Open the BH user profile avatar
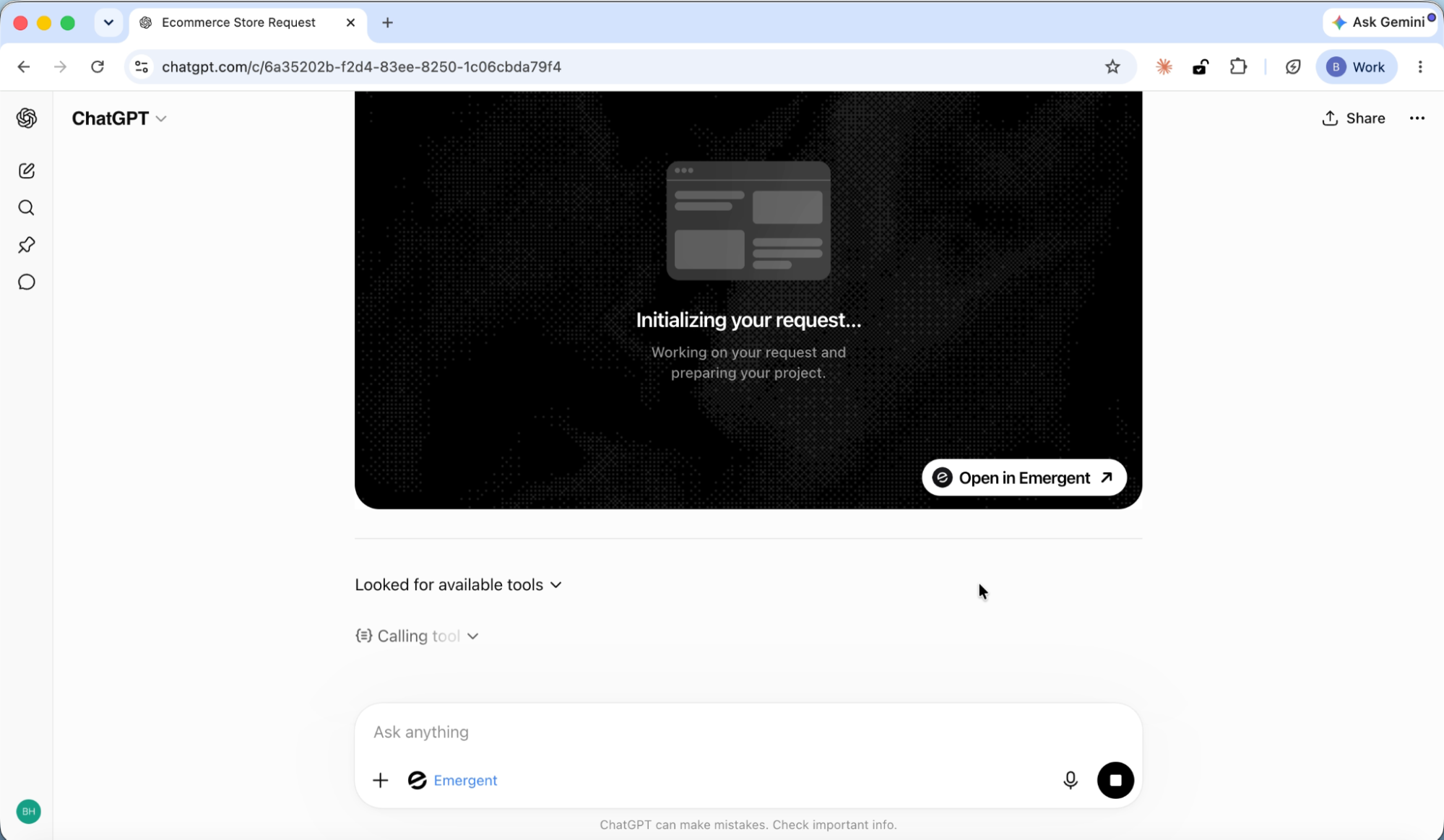The width and height of the screenshot is (1444, 840). [28, 811]
